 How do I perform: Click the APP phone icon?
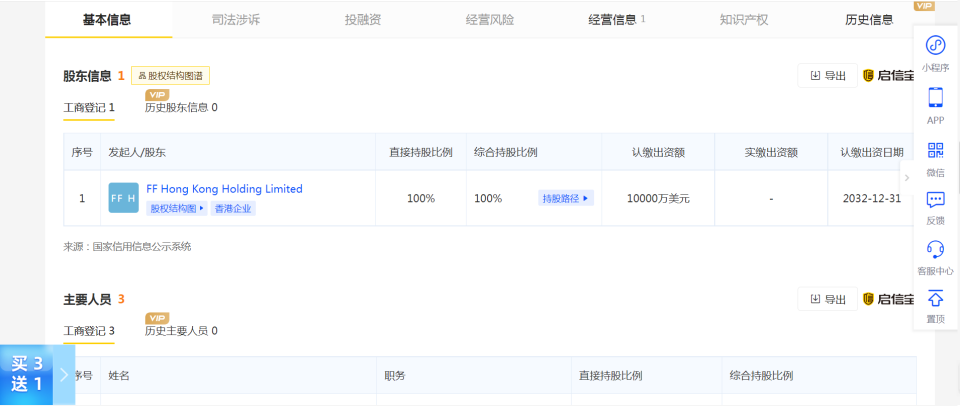point(935,97)
